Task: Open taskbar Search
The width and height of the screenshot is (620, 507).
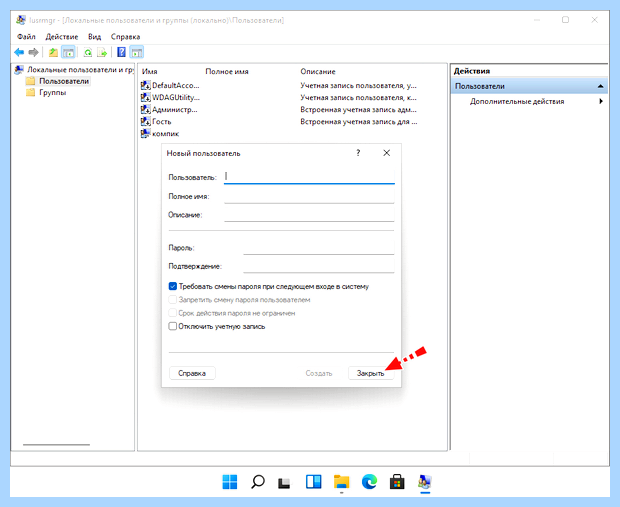Action: pos(258,482)
